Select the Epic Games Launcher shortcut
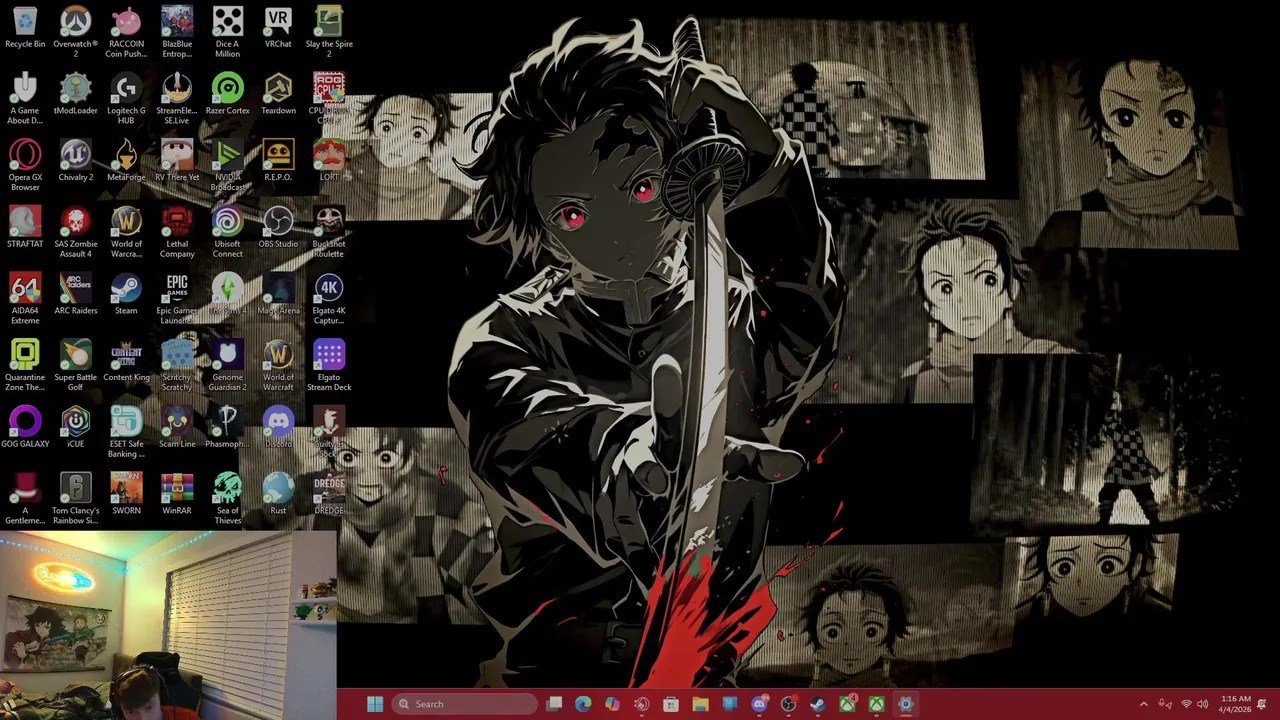Image resolution: width=1280 pixels, height=720 pixels. pyautogui.click(x=177, y=299)
